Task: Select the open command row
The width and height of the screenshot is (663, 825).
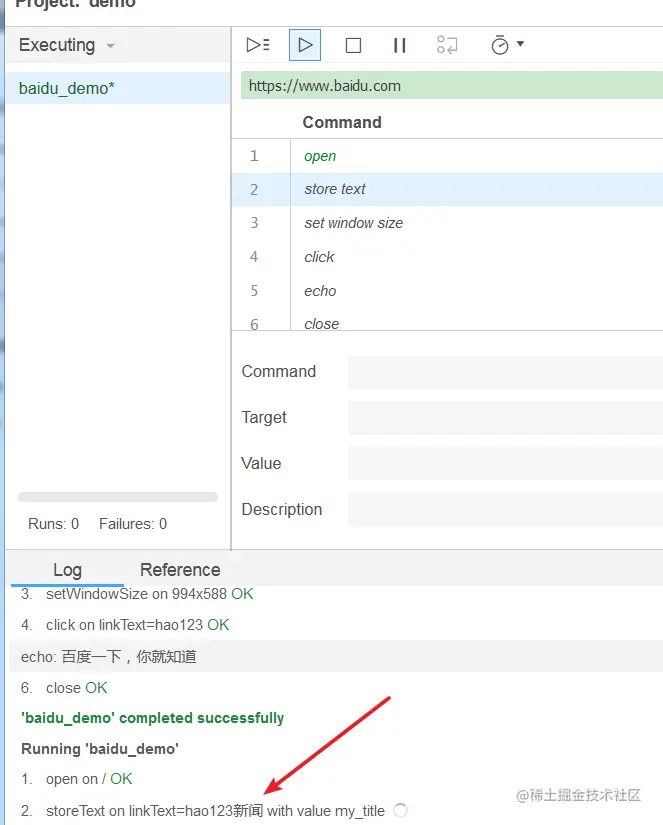Action: coord(447,156)
